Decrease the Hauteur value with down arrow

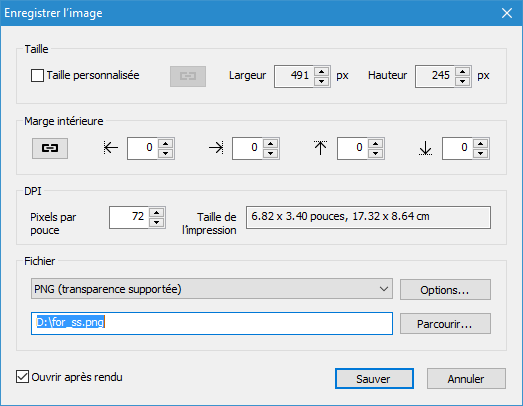(x=462, y=81)
